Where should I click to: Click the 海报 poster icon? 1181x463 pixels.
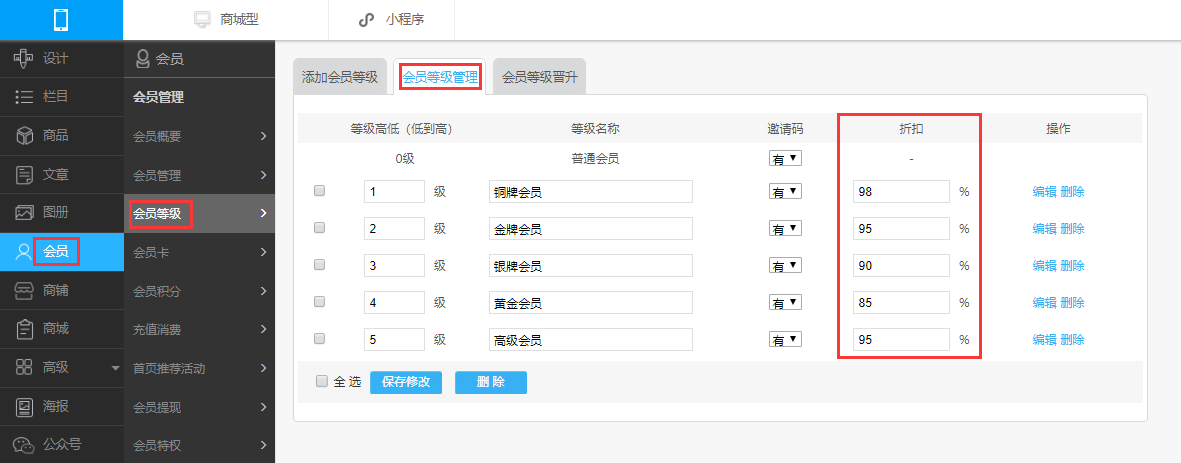pos(24,407)
